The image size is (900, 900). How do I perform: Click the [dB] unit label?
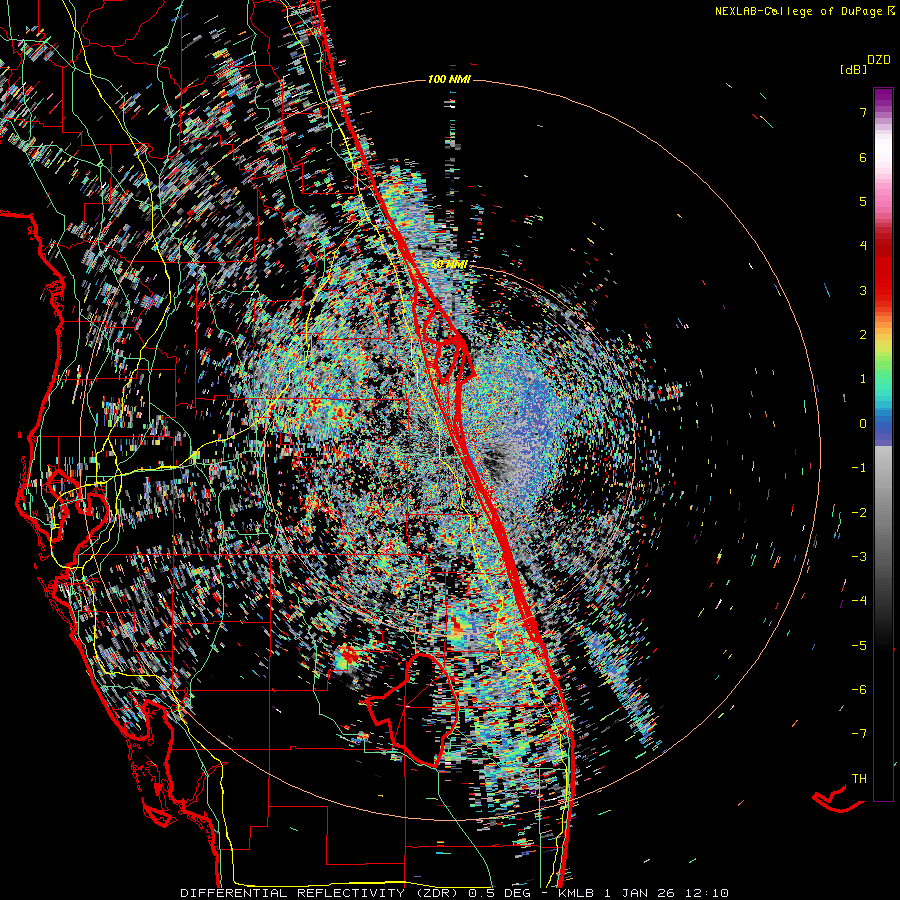[853, 69]
